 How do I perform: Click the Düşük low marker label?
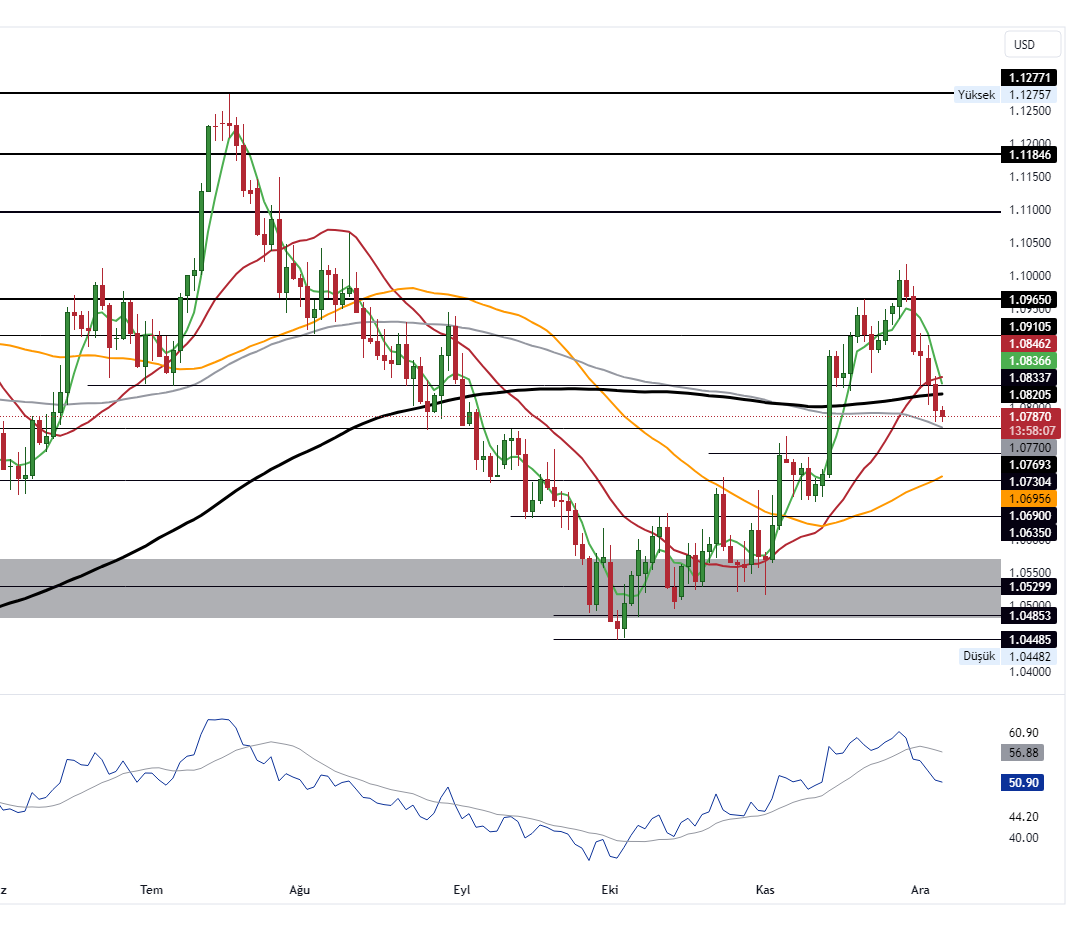tap(977, 655)
